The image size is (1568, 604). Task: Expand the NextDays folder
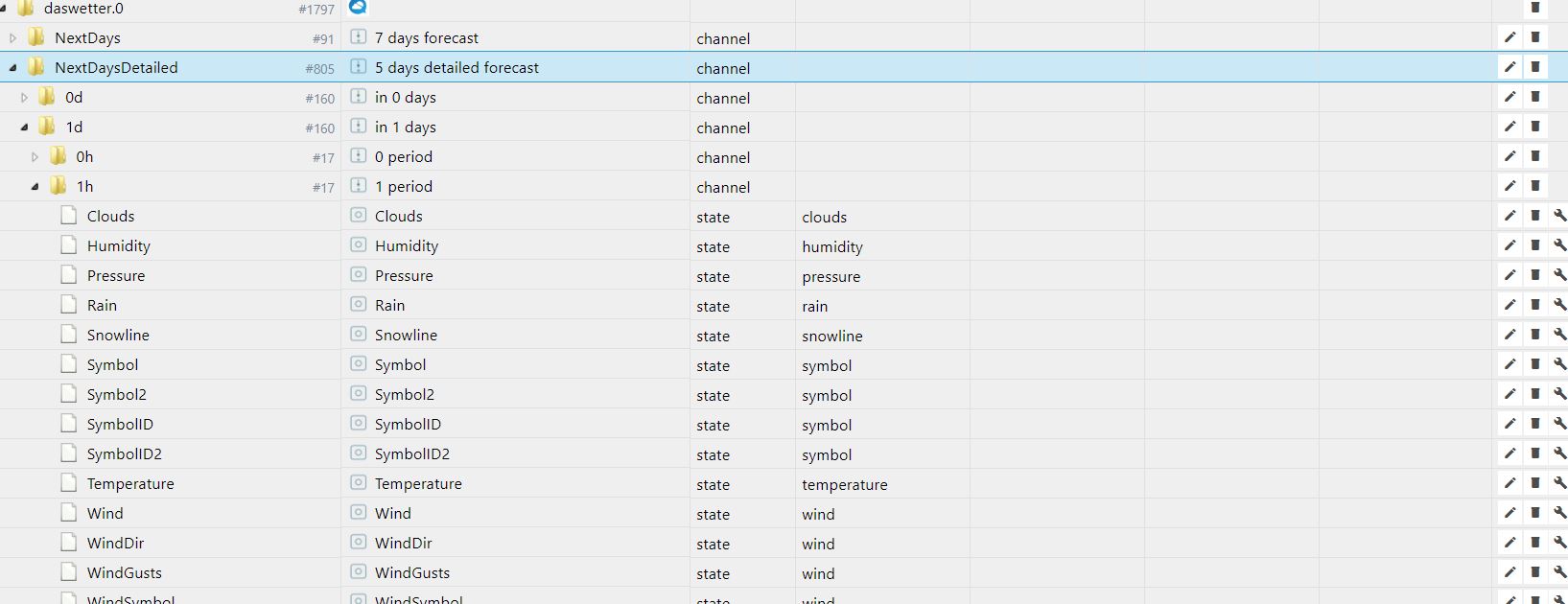[x=12, y=38]
